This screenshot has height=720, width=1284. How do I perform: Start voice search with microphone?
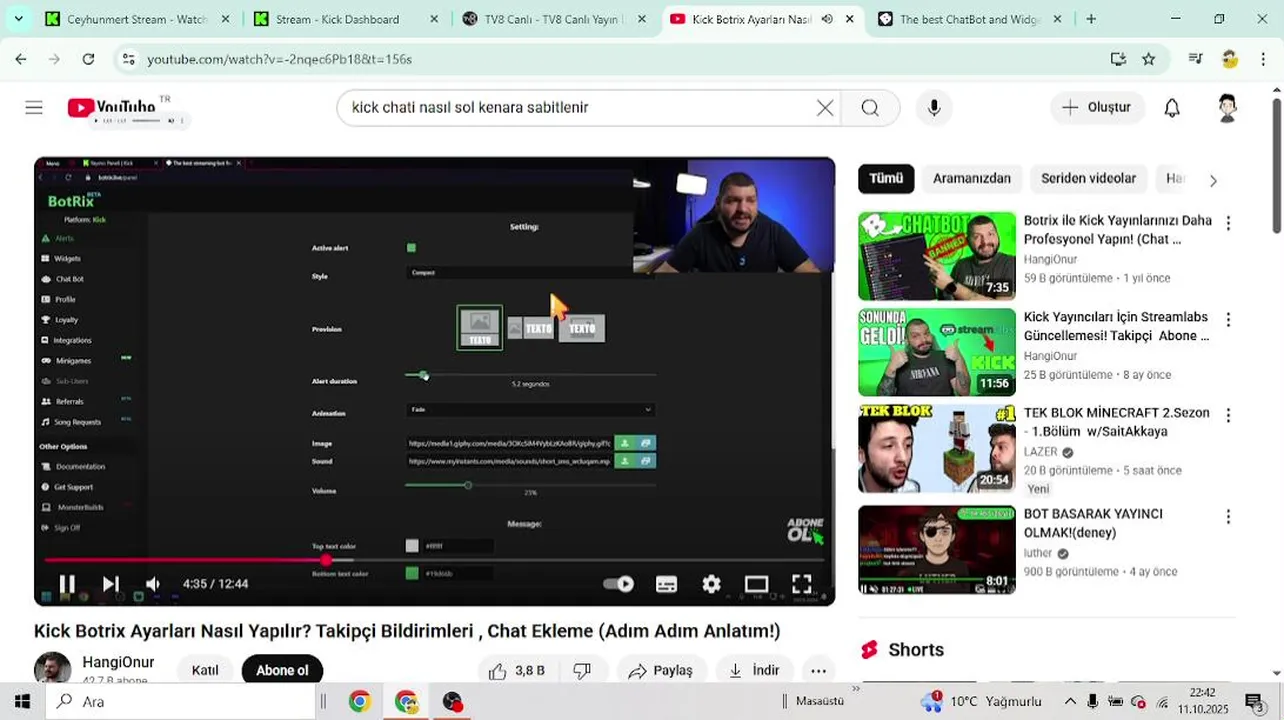[x=934, y=108]
